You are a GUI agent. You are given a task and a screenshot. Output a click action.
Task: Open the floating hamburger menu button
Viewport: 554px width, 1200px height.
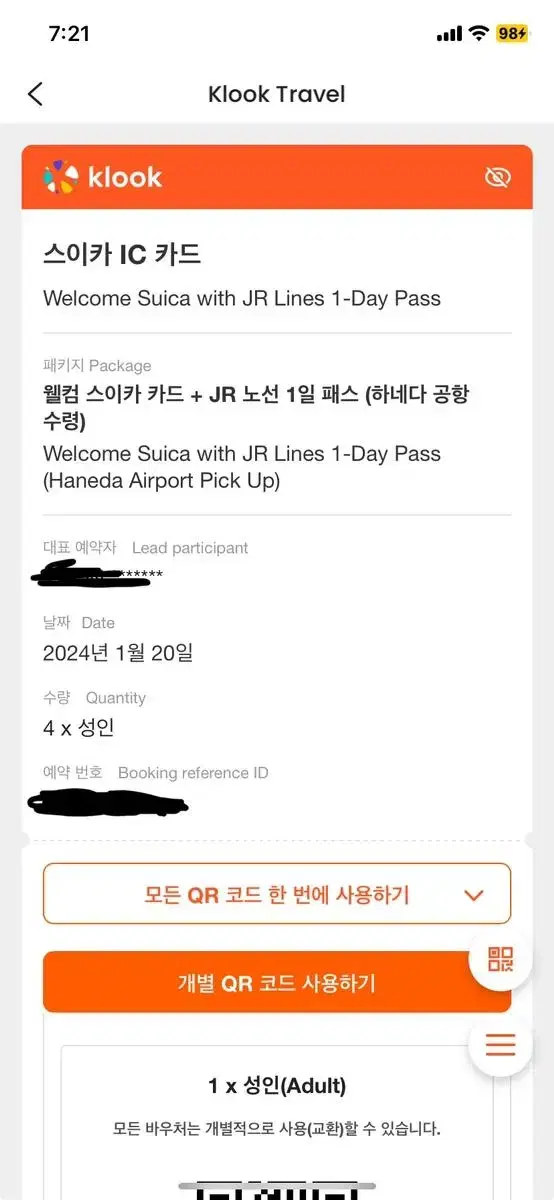[x=501, y=1045]
